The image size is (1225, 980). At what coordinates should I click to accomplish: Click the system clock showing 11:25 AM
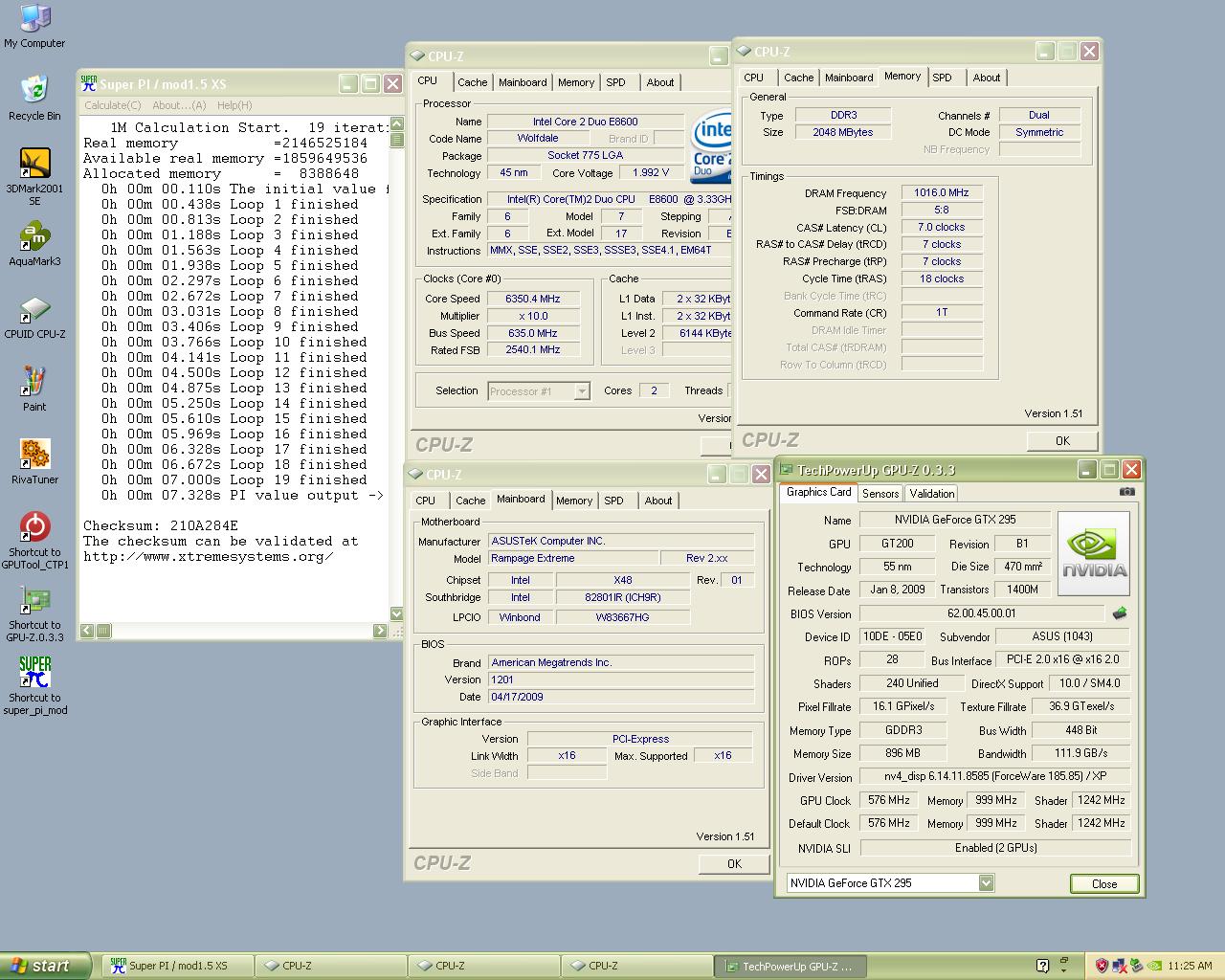(x=1191, y=966)
